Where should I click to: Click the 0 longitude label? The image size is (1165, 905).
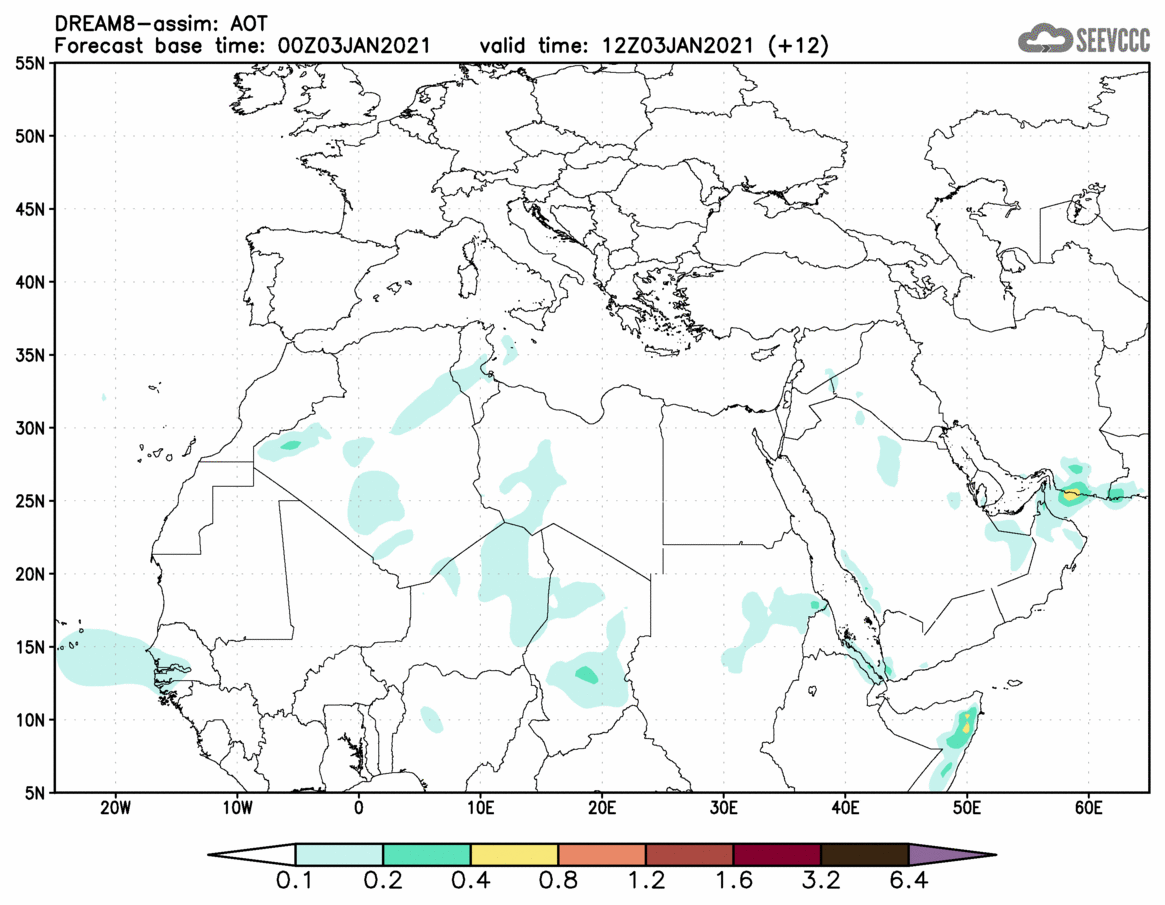(359, 808)
